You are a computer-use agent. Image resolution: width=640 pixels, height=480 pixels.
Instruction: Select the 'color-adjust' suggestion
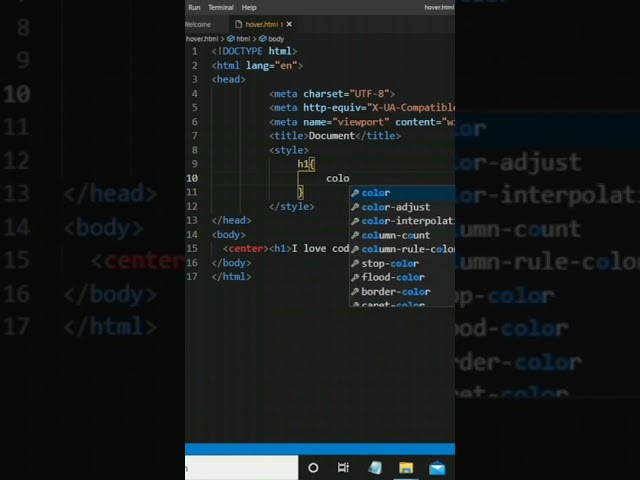[x=402, y=207]
